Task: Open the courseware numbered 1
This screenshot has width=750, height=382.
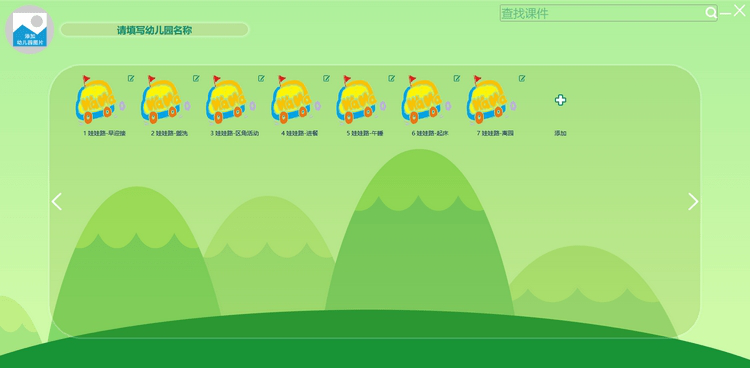Action: [x=100, y=100]
